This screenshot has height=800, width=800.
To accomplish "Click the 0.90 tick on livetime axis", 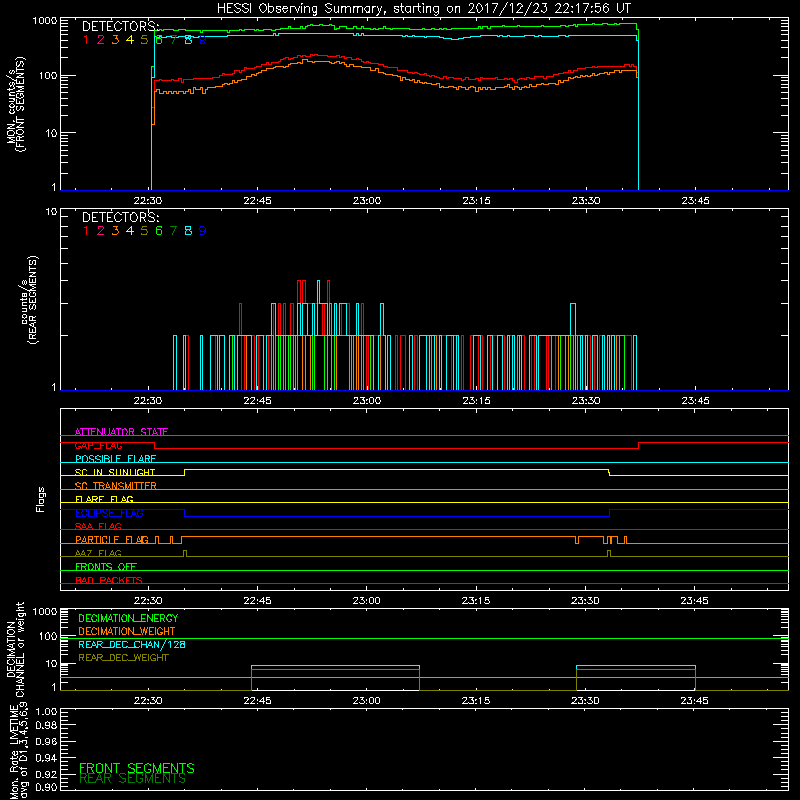I will point(46,787).
